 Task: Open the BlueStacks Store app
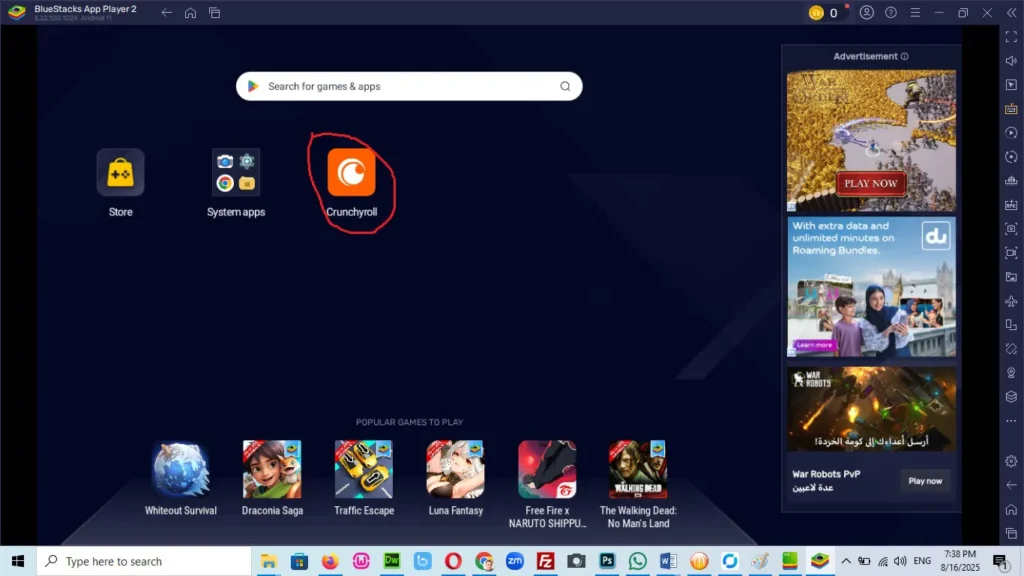(x=120, y=173)
